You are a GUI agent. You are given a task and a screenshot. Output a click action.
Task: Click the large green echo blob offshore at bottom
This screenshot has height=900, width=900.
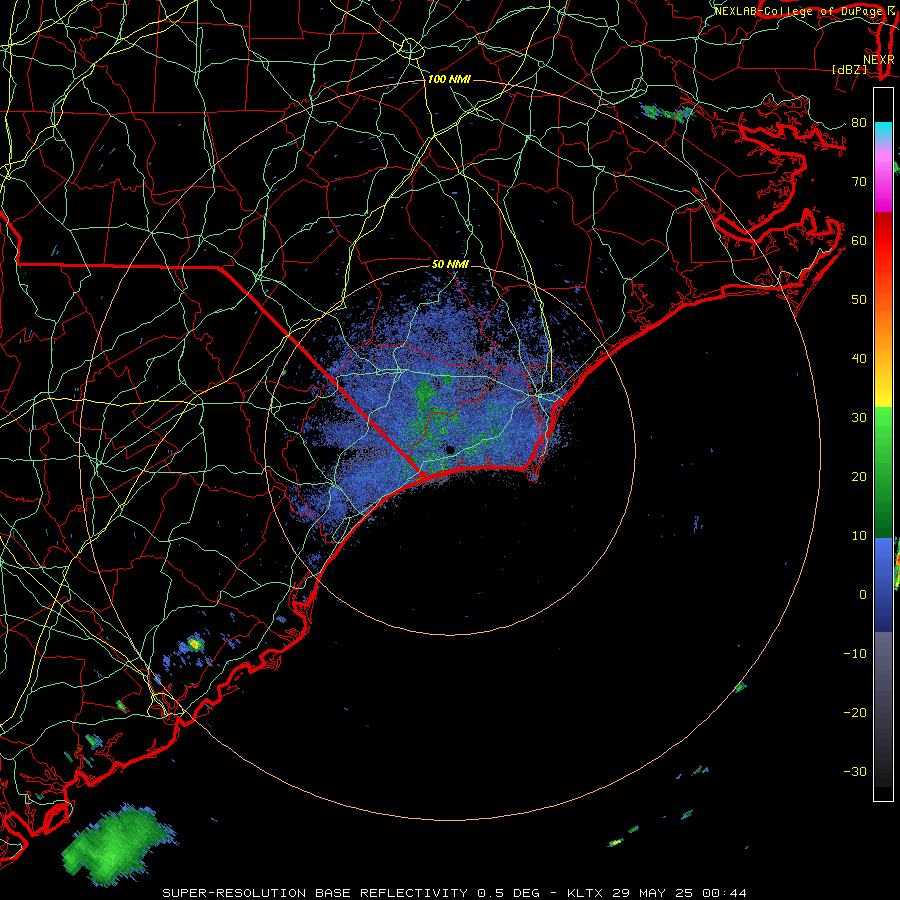click(118, 844)
